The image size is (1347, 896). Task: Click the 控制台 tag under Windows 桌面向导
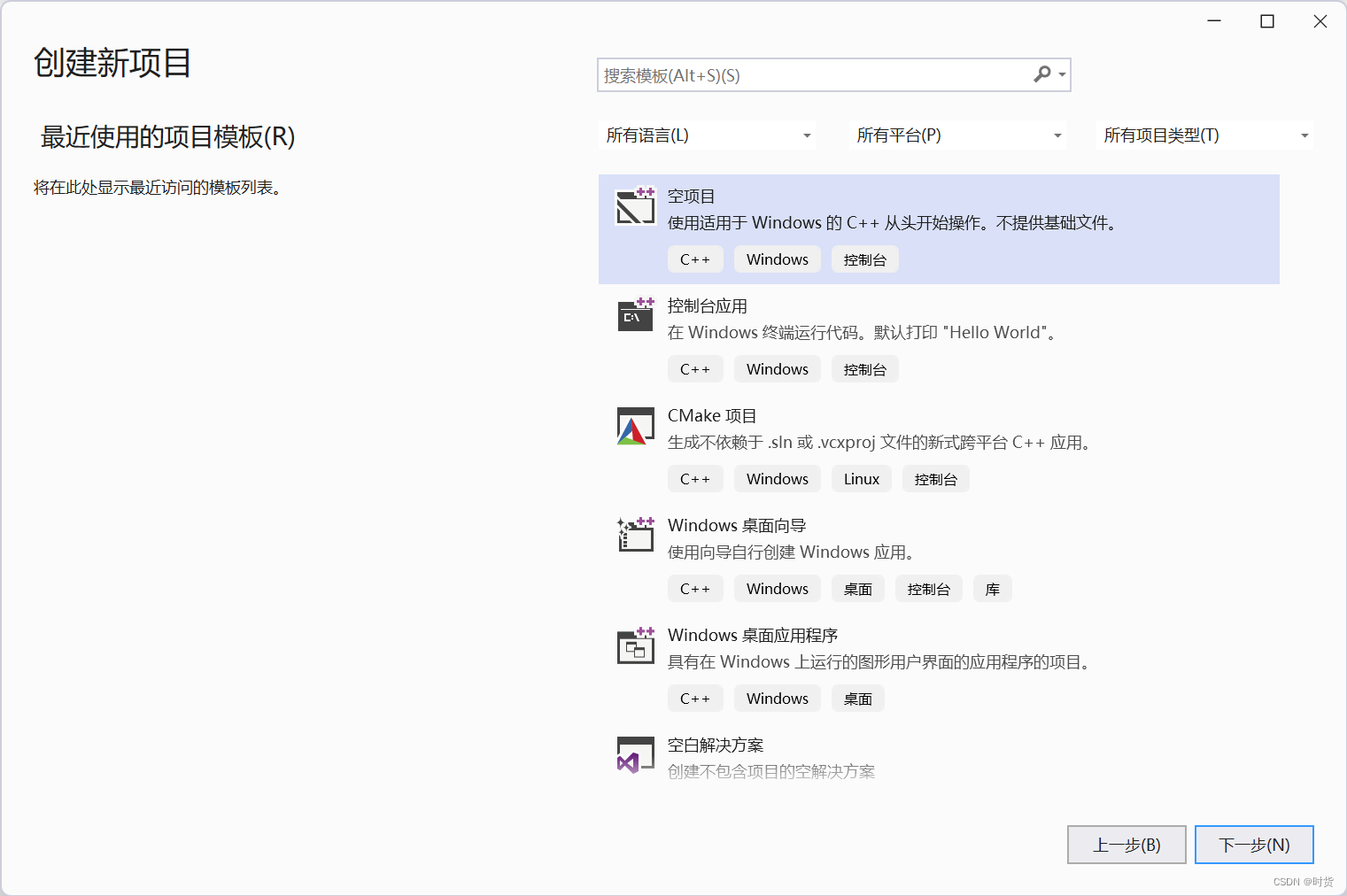click(929, 589)
